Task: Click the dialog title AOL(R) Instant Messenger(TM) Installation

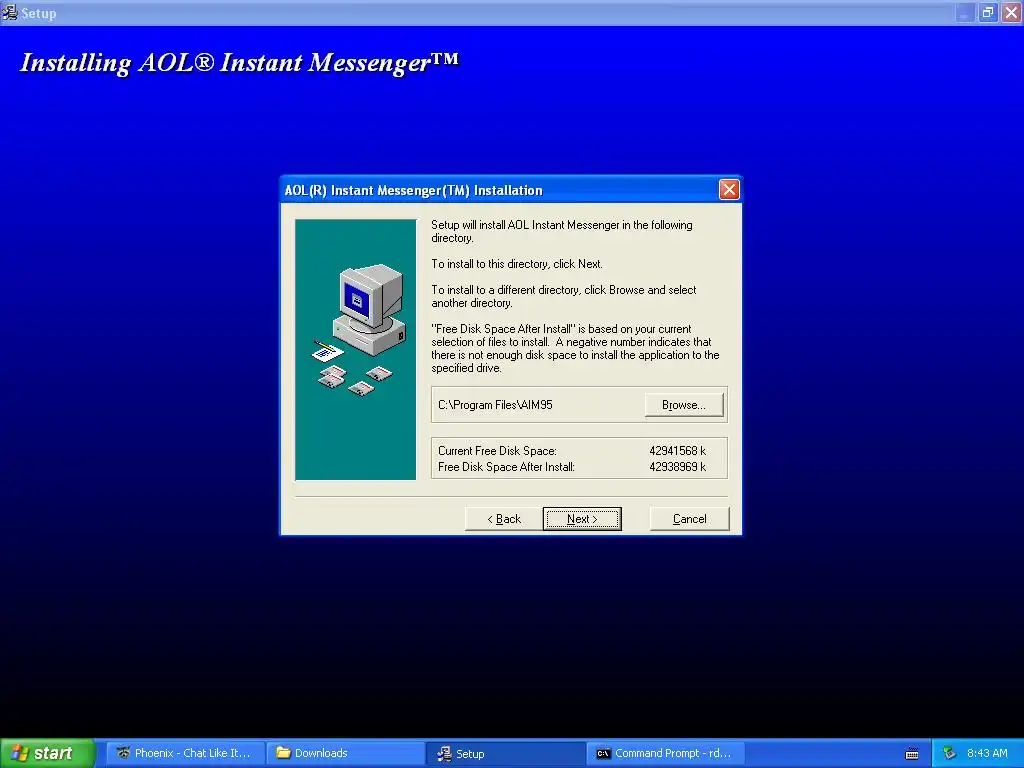Action: (413, 190)
